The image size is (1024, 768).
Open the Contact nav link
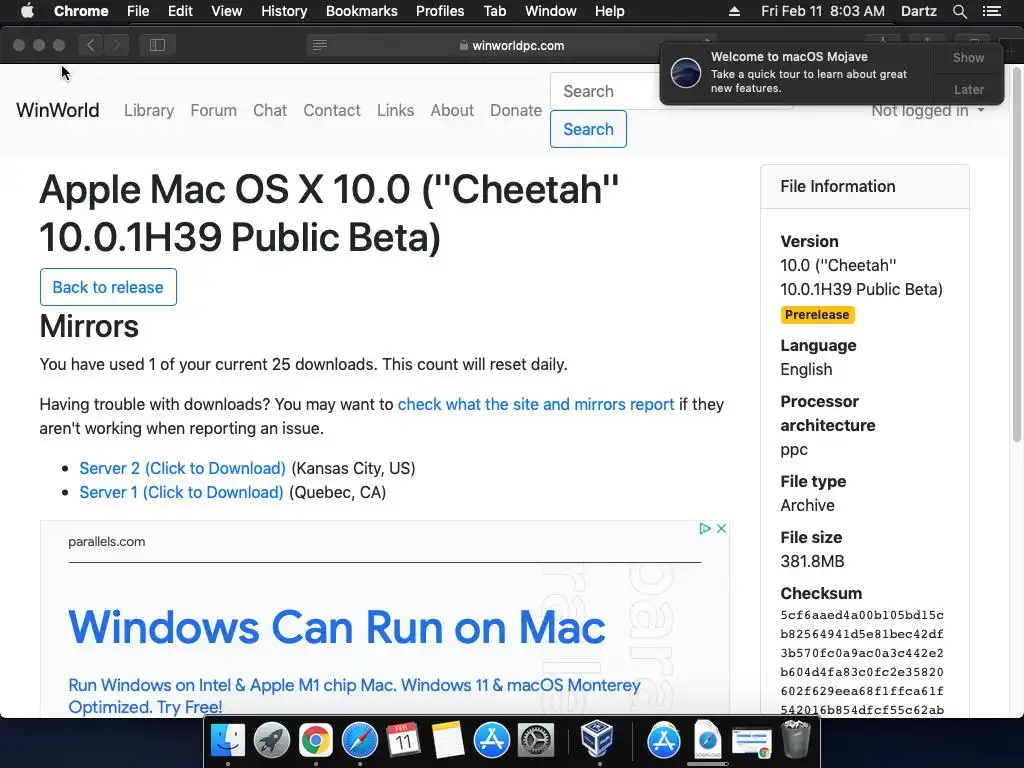coord(332,110)
